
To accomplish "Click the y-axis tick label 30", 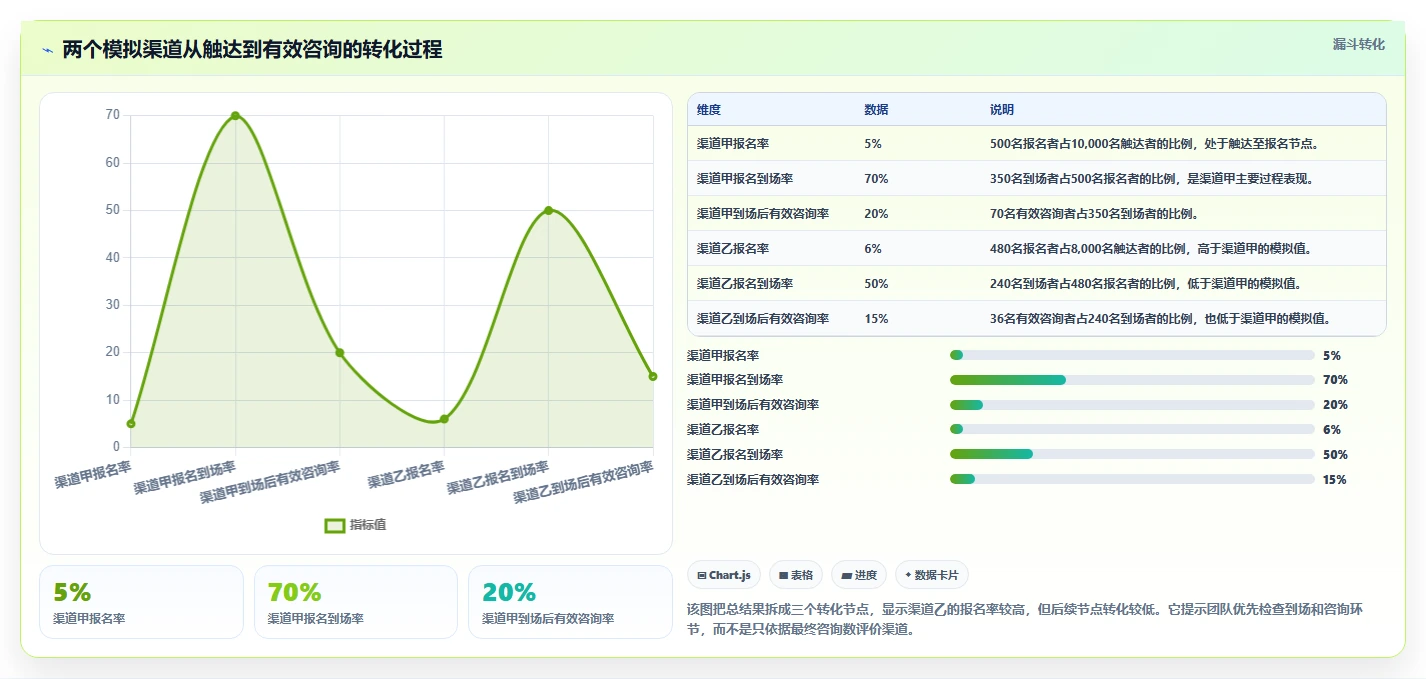I will pos(113,305).
